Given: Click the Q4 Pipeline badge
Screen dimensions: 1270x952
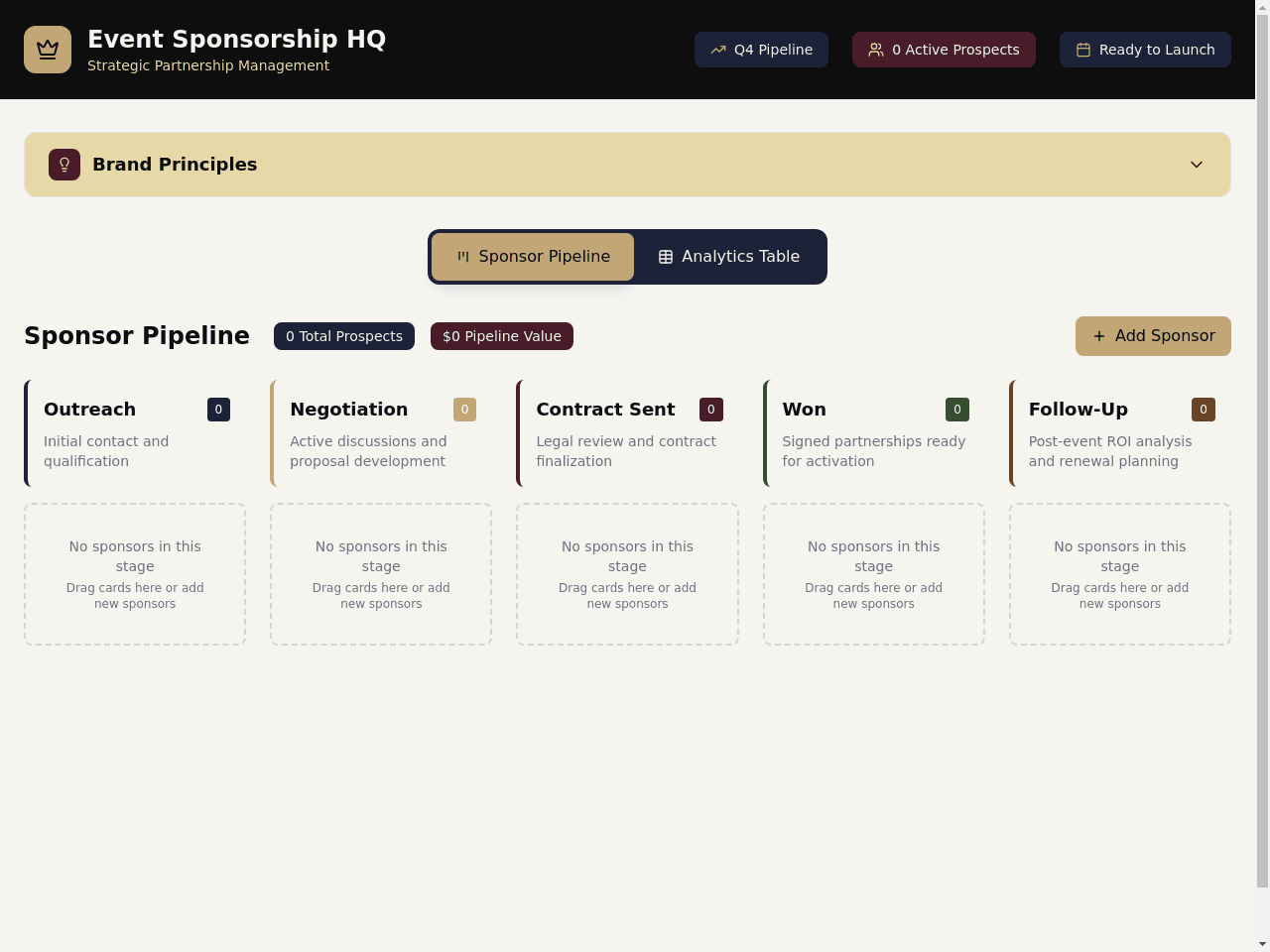Looking at the screenshot, I should (x=761, y=50).
